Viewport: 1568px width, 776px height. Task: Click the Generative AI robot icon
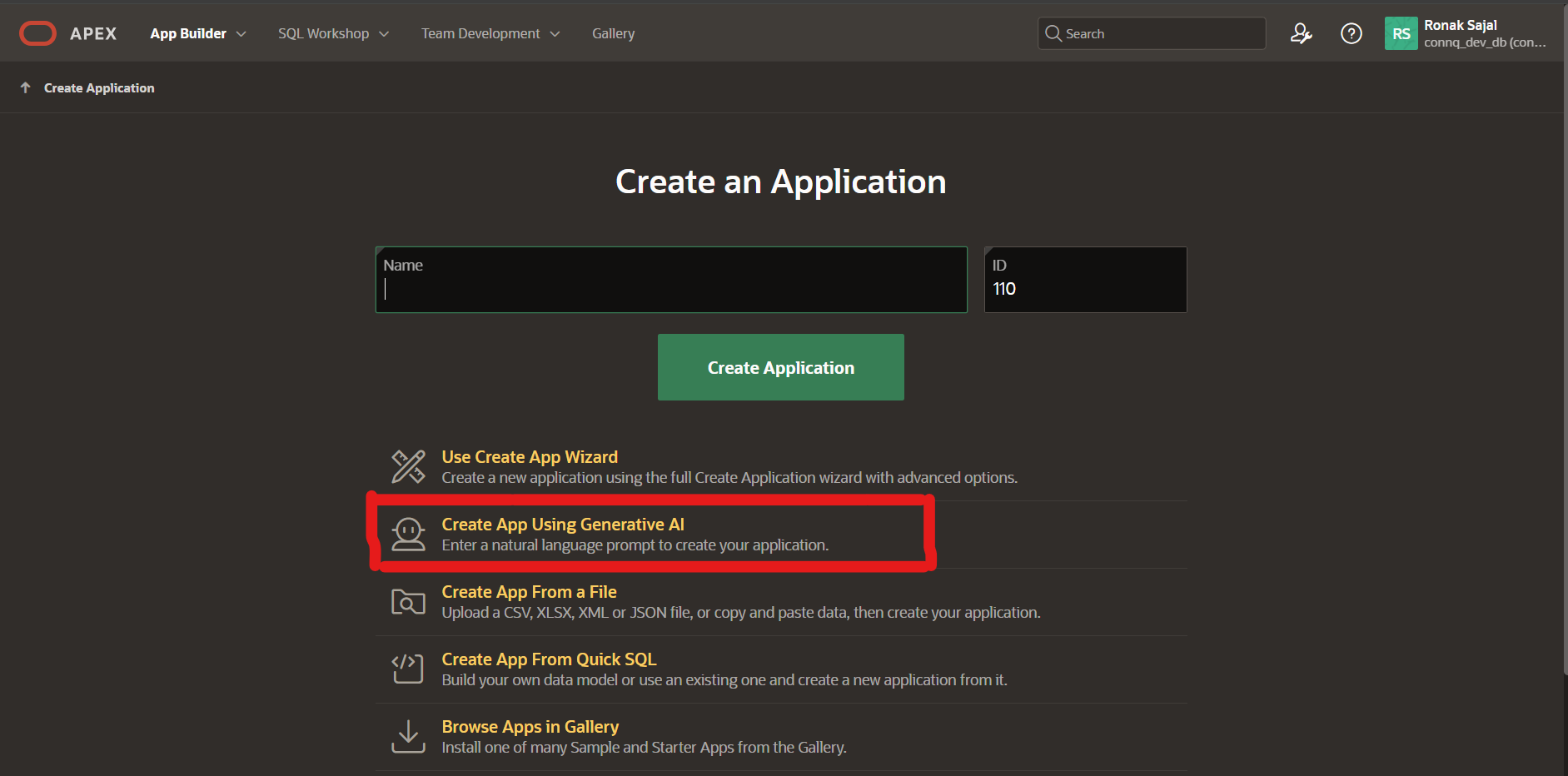pos(408,535)
